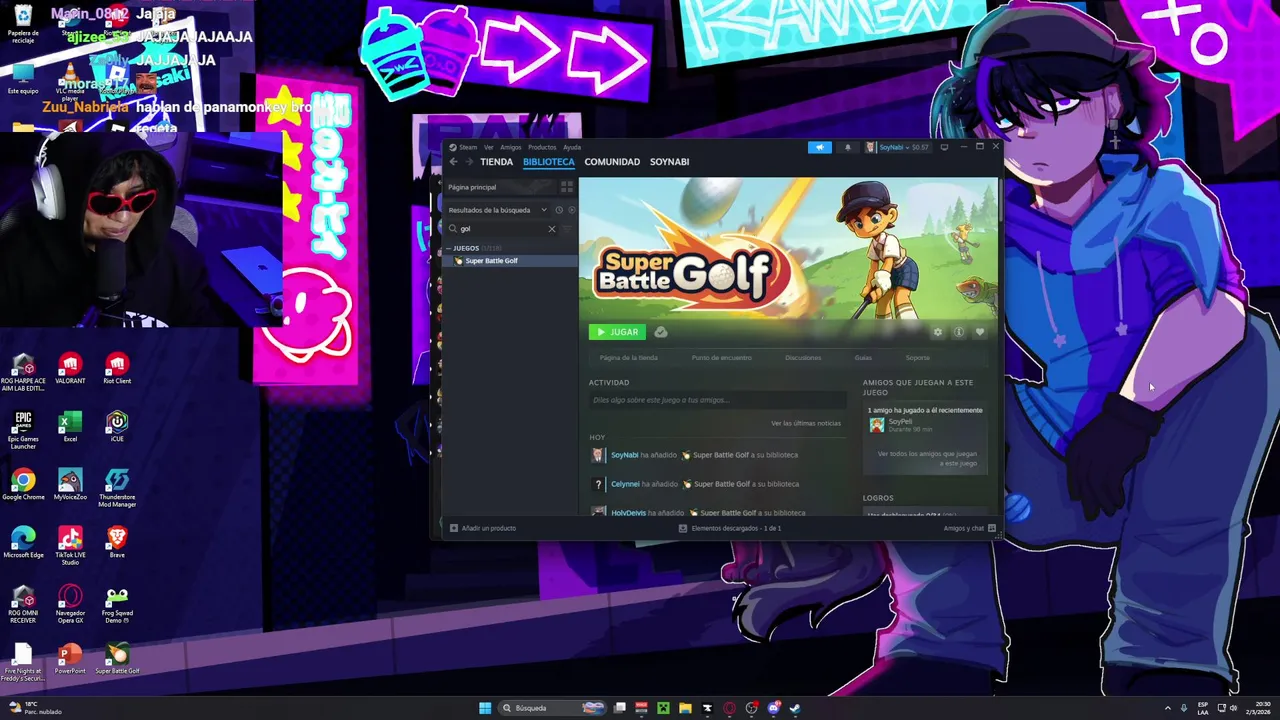Switch to TIENDA tab
The width and height of the screenshot is (1280, 720).
click(x=496, y=162)
